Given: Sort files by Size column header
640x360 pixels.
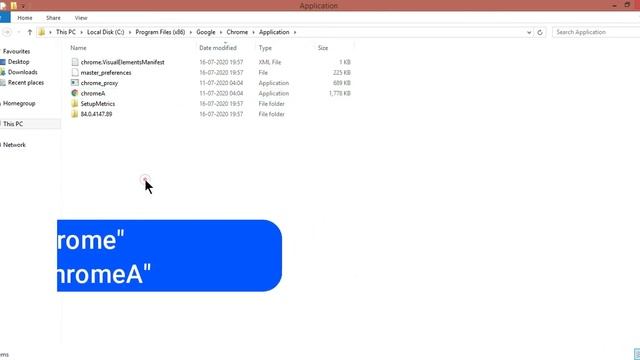Looking at the screenshot, I should pyautogui.click(x=323, y=48).
